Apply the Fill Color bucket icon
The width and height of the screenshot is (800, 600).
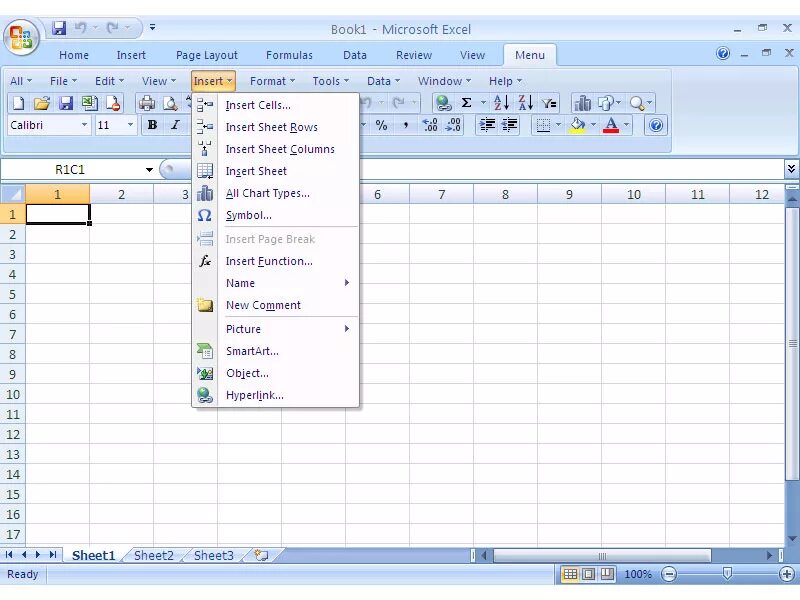577,126
